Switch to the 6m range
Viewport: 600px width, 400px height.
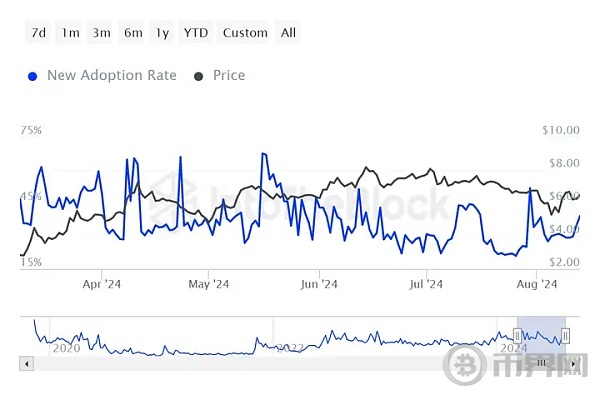point(133,33)
